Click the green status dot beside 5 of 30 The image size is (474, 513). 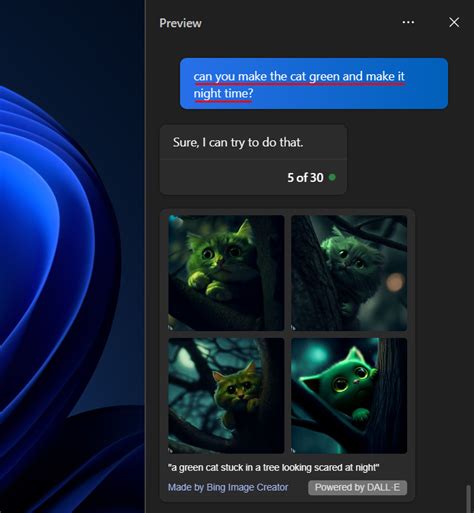[332, 177]
